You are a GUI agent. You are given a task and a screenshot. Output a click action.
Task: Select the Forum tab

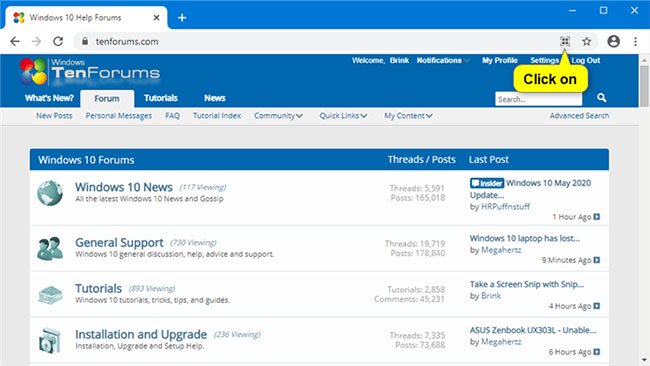pos(107,99)
